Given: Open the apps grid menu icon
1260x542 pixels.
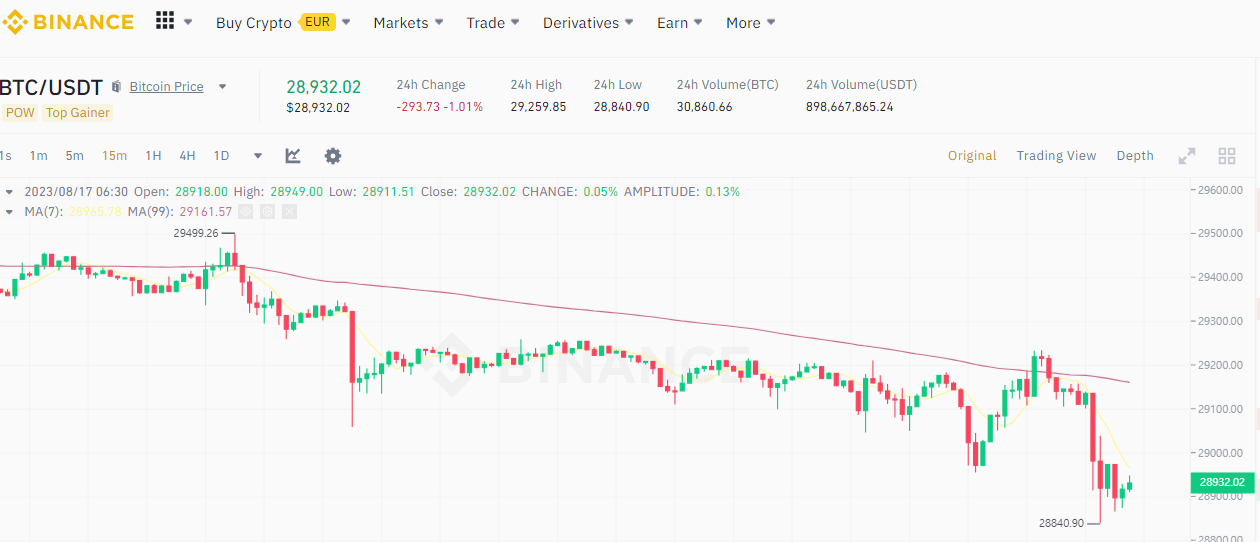Looking at the screenshot, I should tap(165, 21).
